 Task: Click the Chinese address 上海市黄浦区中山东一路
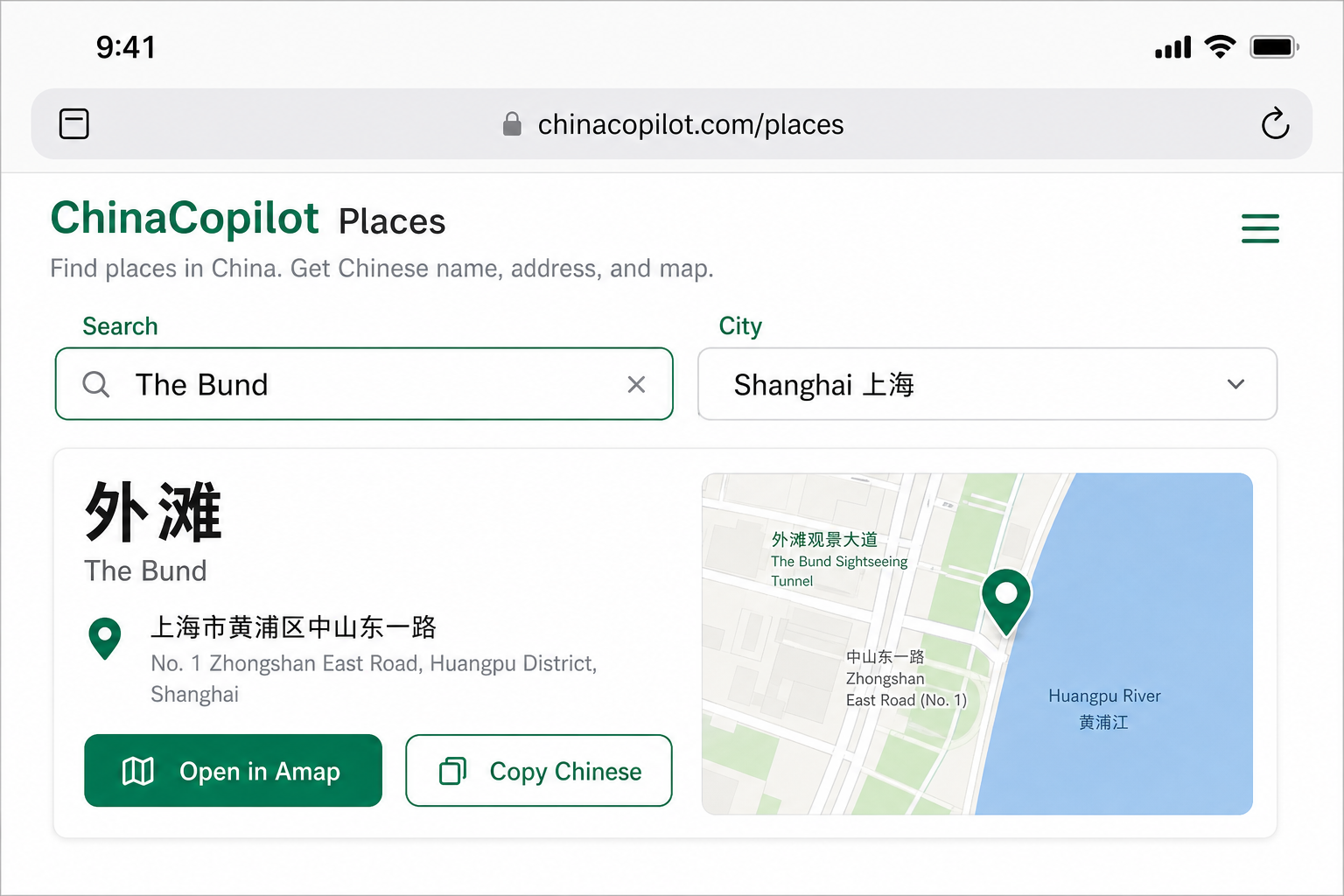[293, 627]
